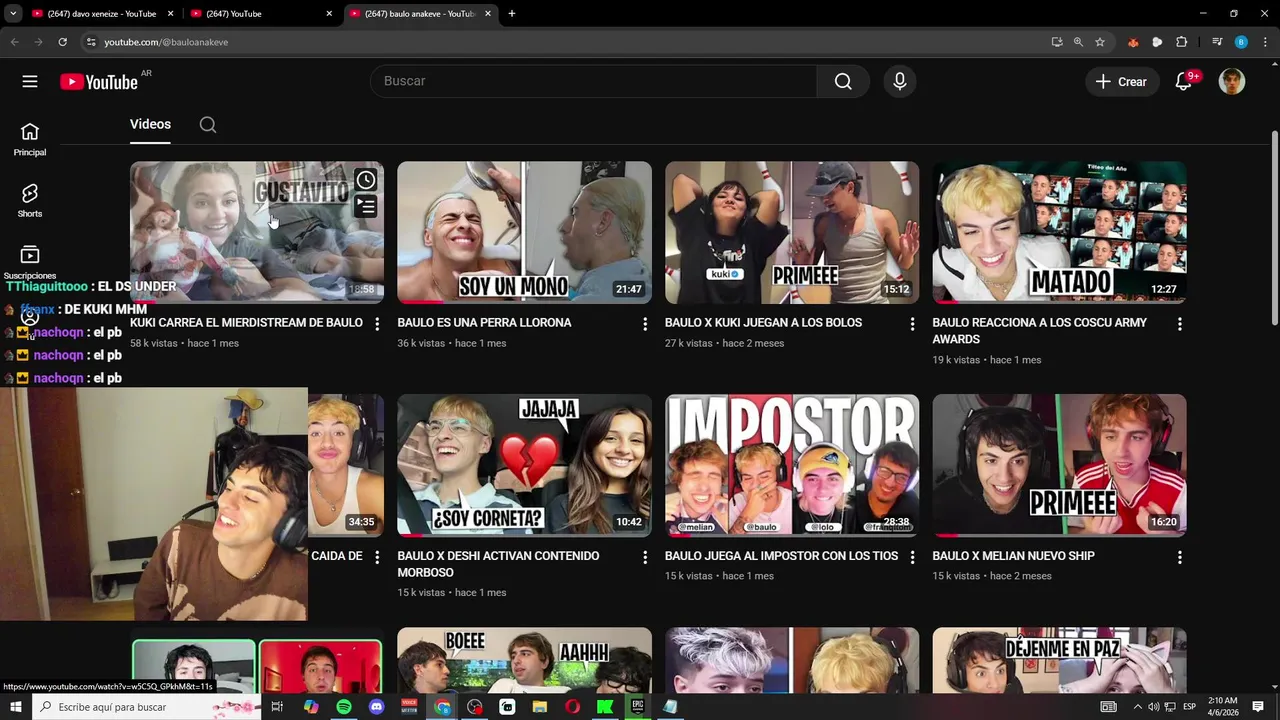The height and width of the screenshot is (720, 1280).
Task: Close the baulo anakeve tab
Action: 489,14
